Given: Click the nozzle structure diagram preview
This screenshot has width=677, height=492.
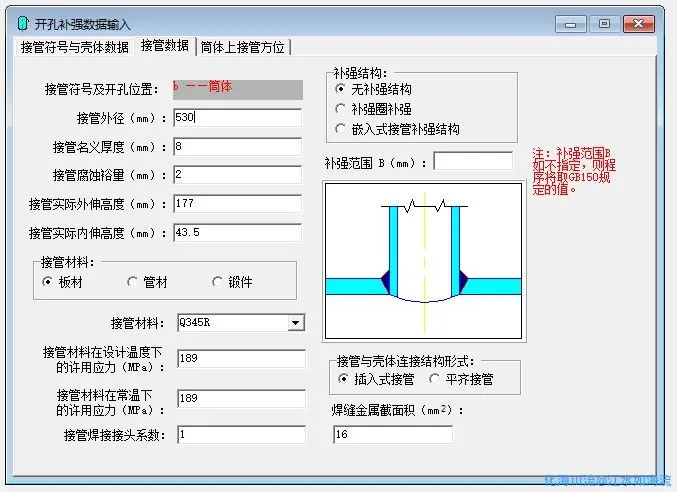Looking at the screenshot, I should pos(424,261).
